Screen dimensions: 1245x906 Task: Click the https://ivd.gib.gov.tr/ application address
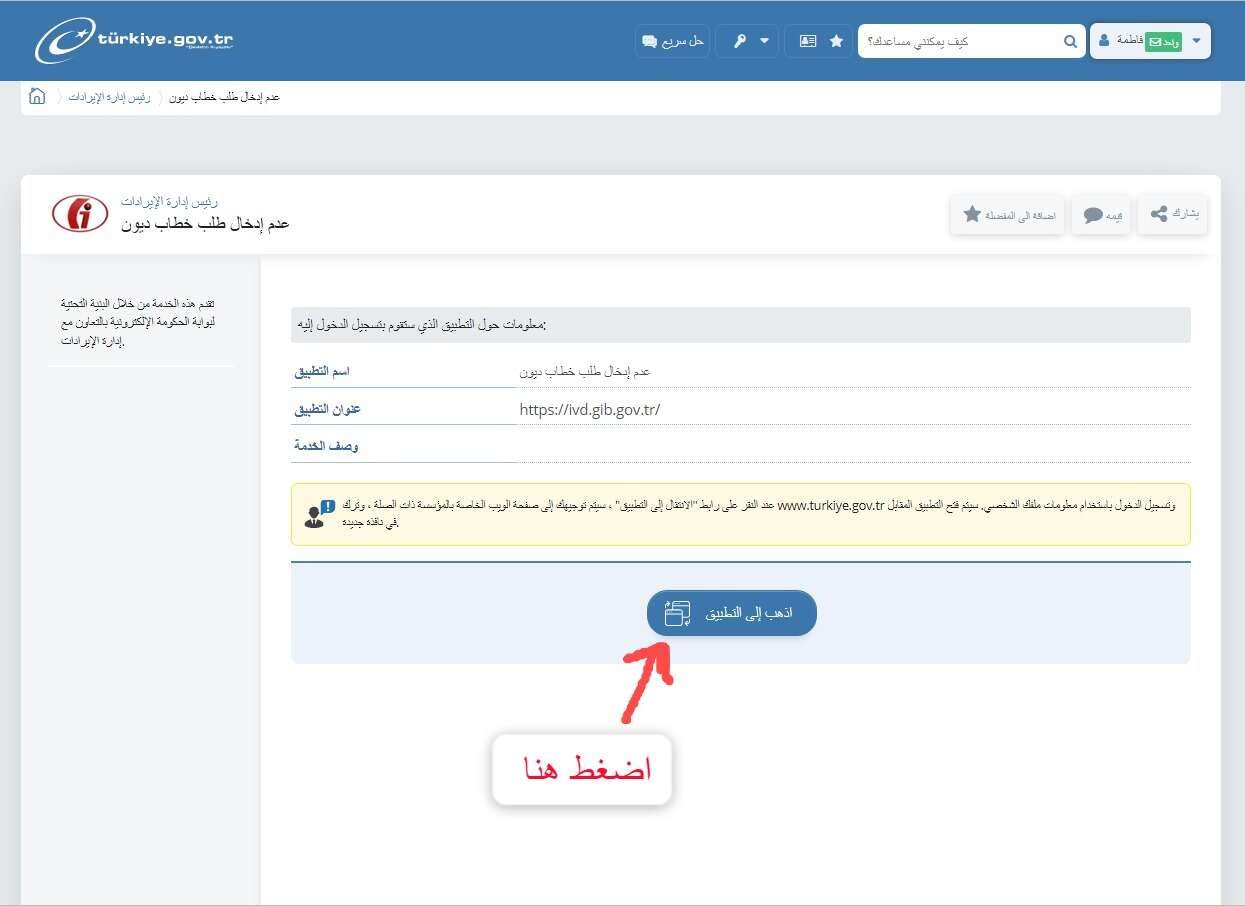tap(590, 409)
